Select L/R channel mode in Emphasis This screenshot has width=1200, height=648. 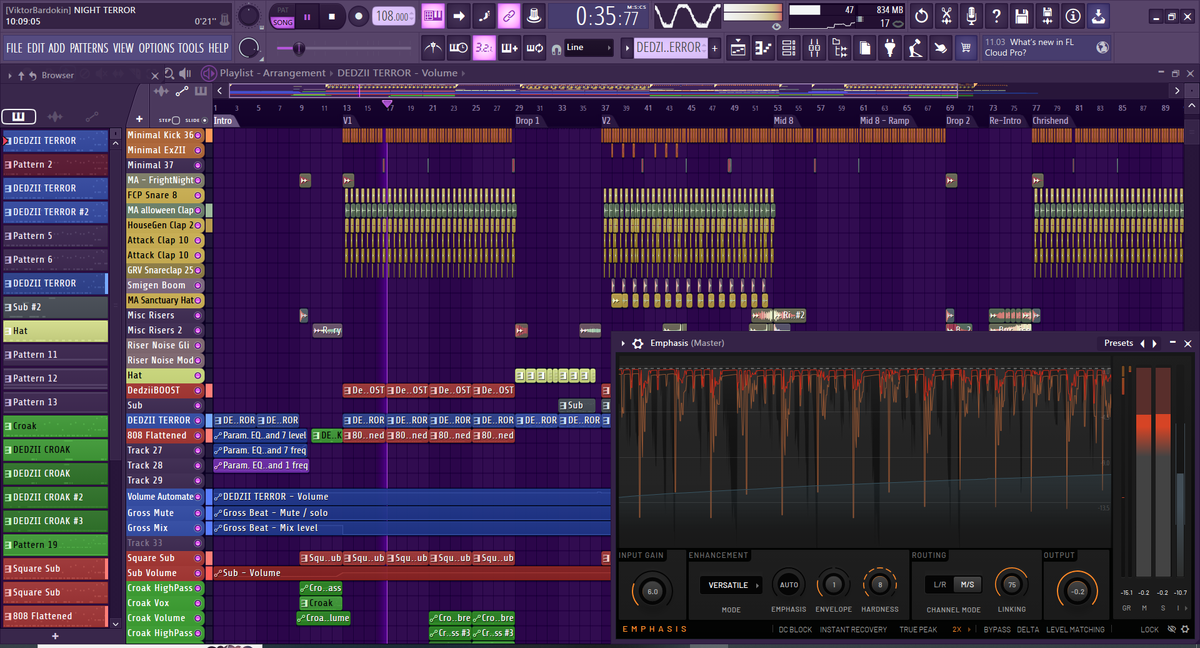coord(940,585)
